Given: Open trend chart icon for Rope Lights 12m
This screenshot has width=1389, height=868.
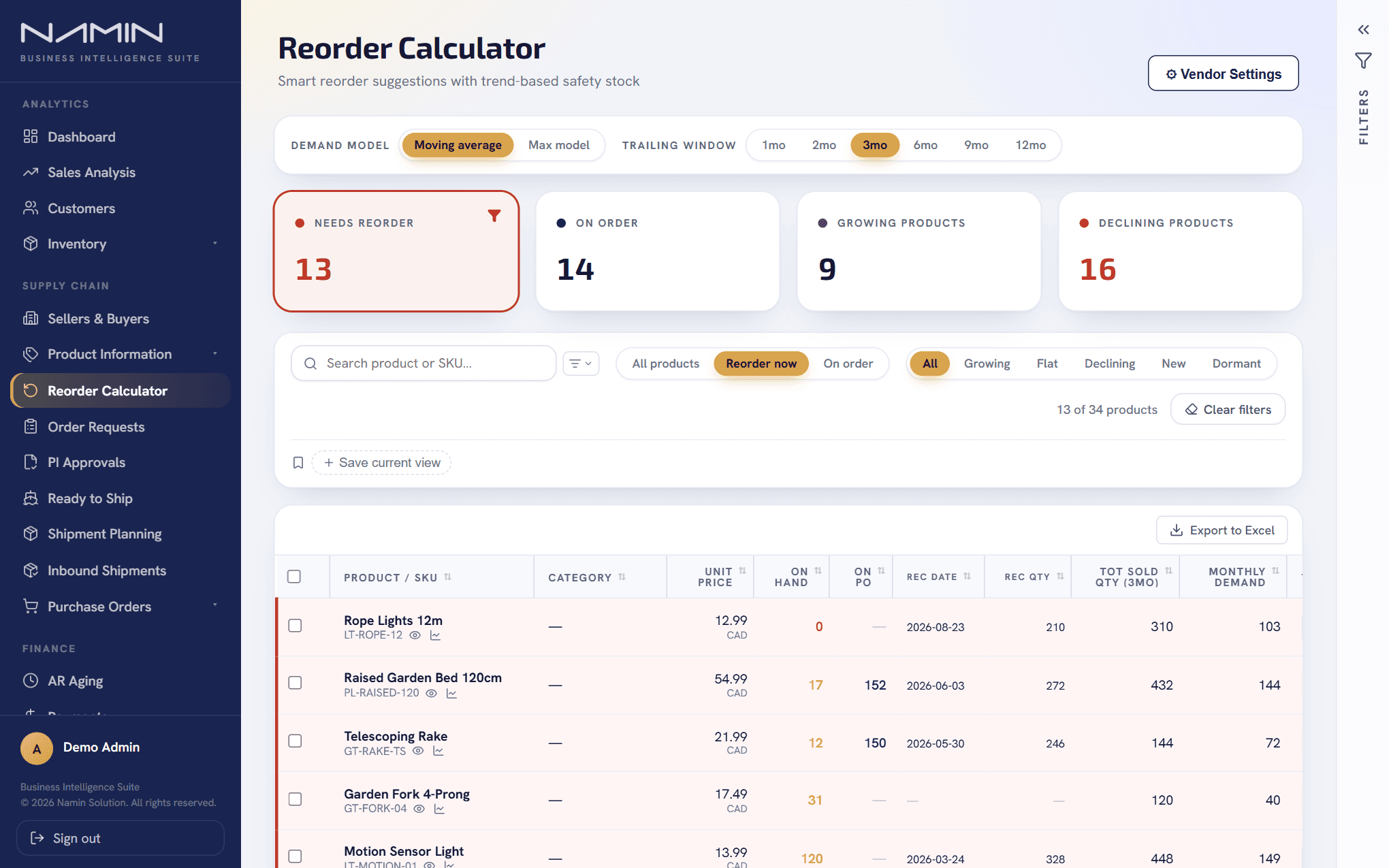Looking at the screenshot, I should (x=435, y=635).
